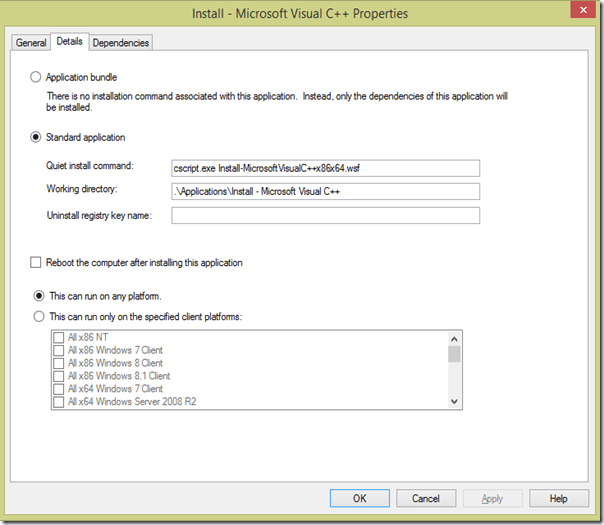Select the Application bundle option

[37, 76]
